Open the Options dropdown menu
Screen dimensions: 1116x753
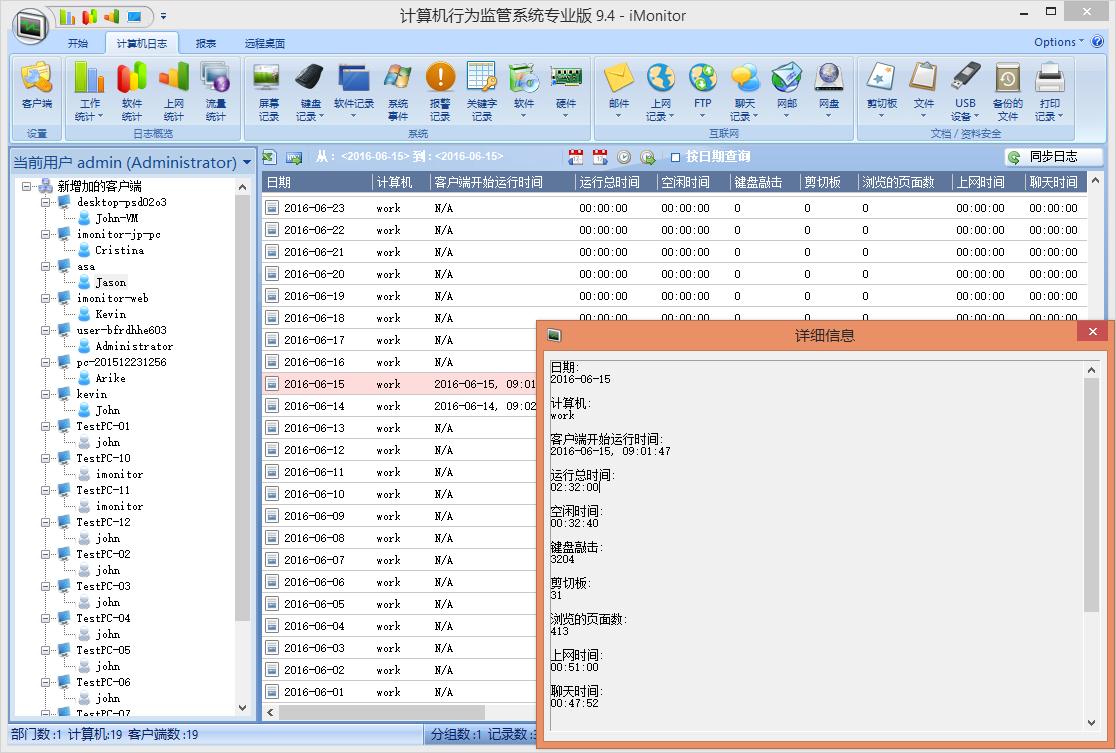click(1059, 42)
